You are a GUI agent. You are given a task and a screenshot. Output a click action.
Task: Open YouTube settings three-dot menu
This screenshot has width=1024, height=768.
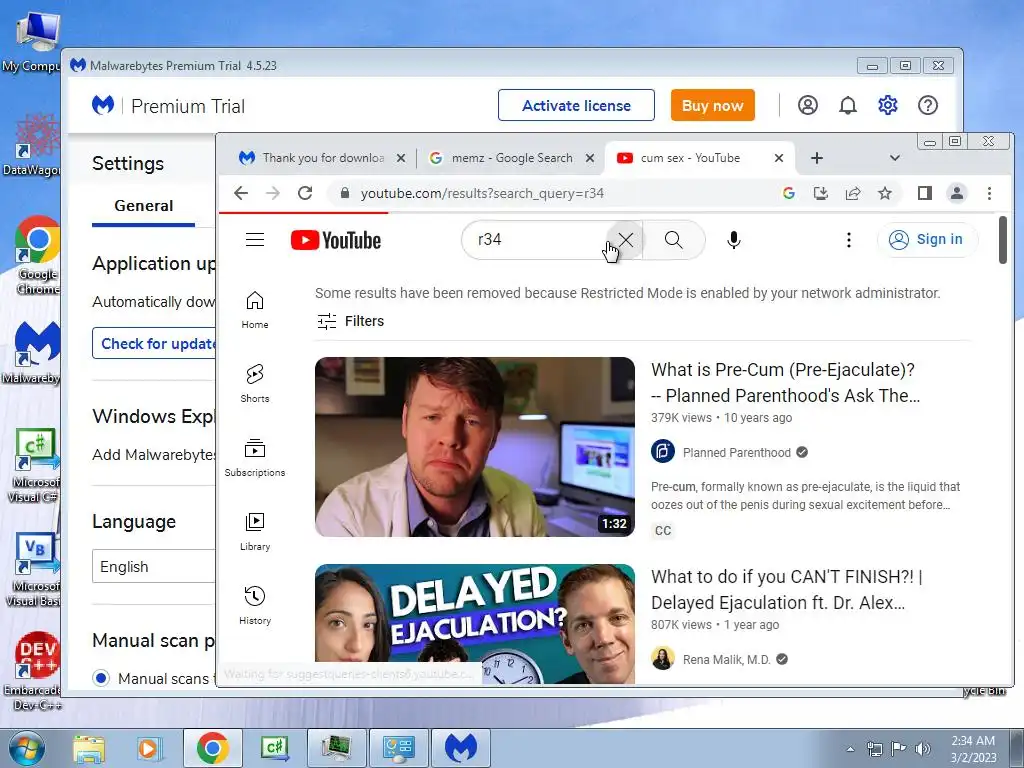(848, 240)
